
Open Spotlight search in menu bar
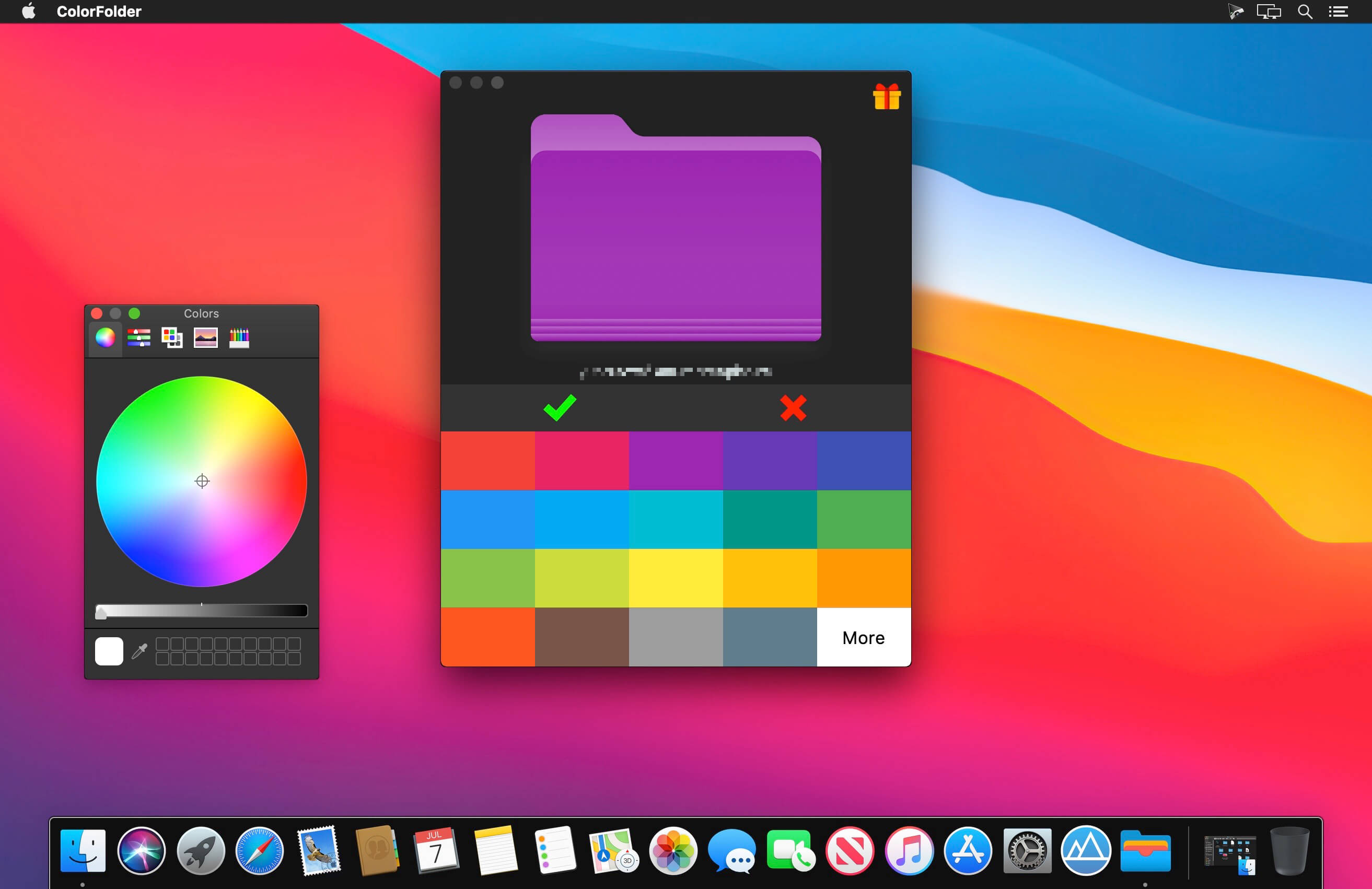(x=1305, y=11)
